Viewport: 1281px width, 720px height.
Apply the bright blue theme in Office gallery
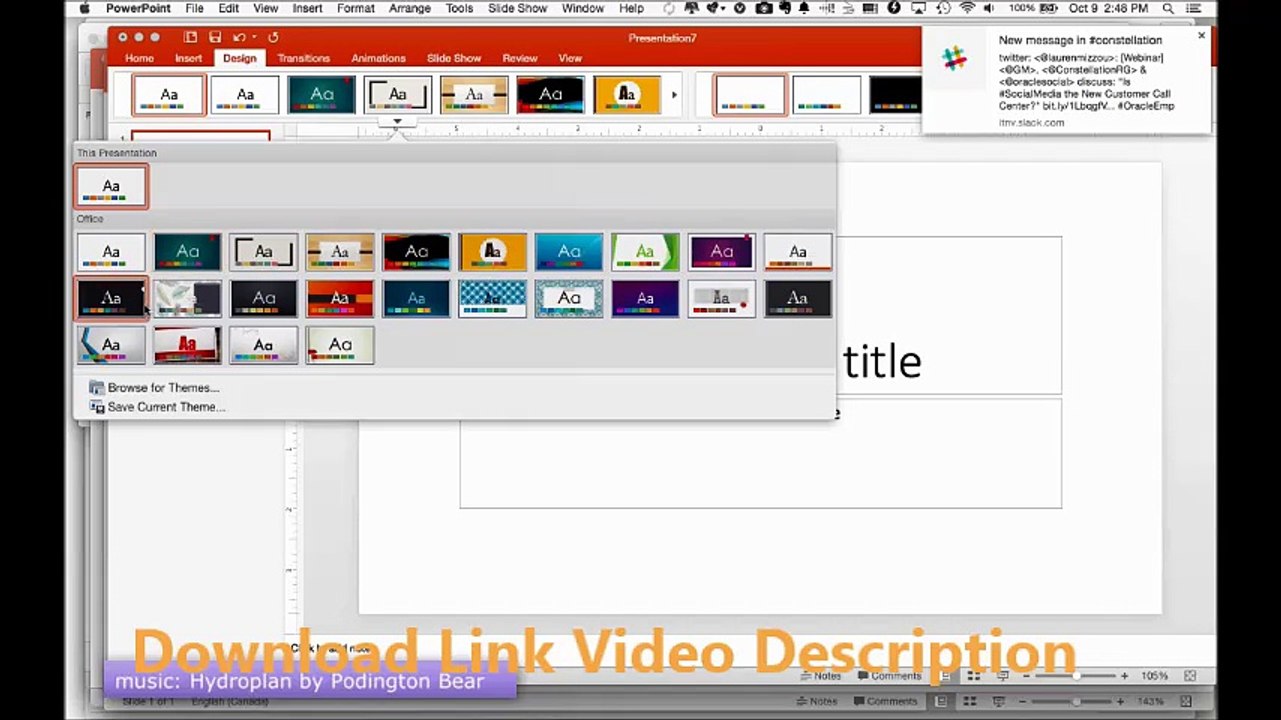[x=569, y=252]
